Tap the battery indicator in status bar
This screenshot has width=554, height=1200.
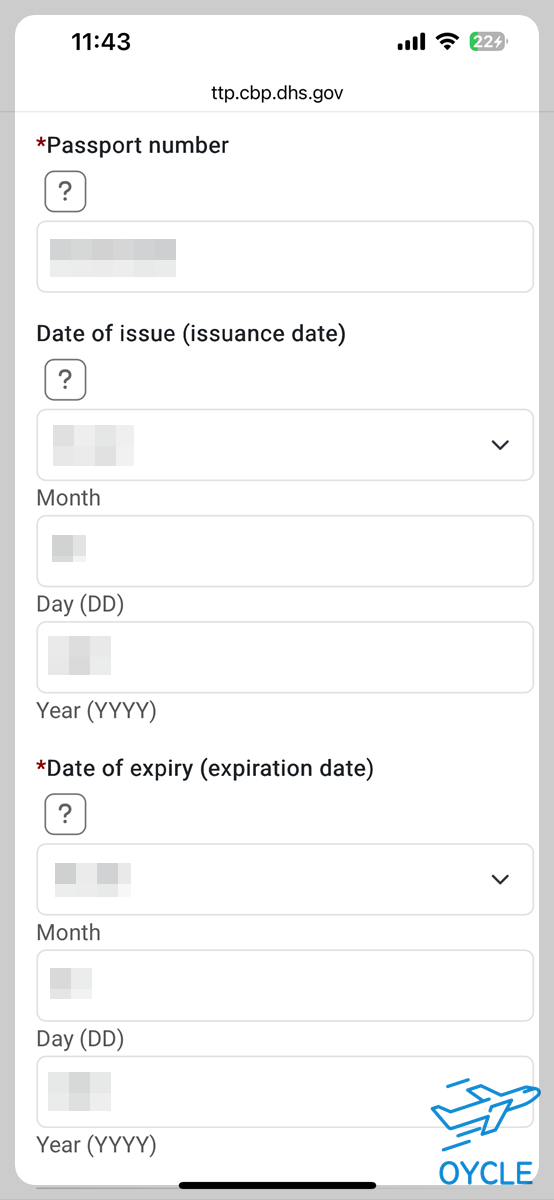point(490,41)
